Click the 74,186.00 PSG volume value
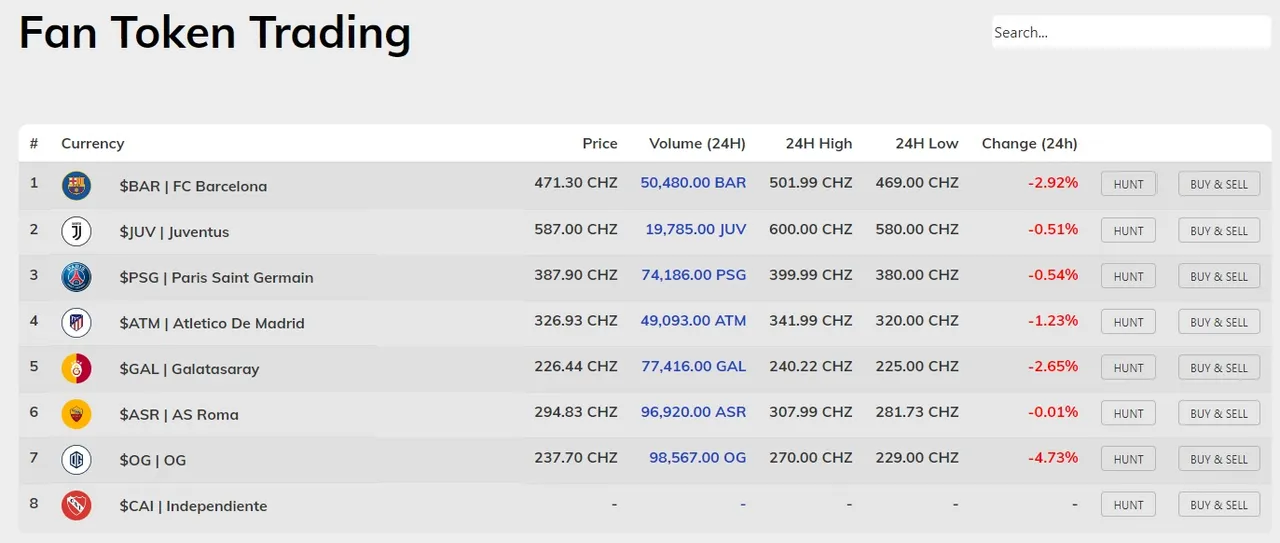The image size is (1280, 543). [694, 275]
